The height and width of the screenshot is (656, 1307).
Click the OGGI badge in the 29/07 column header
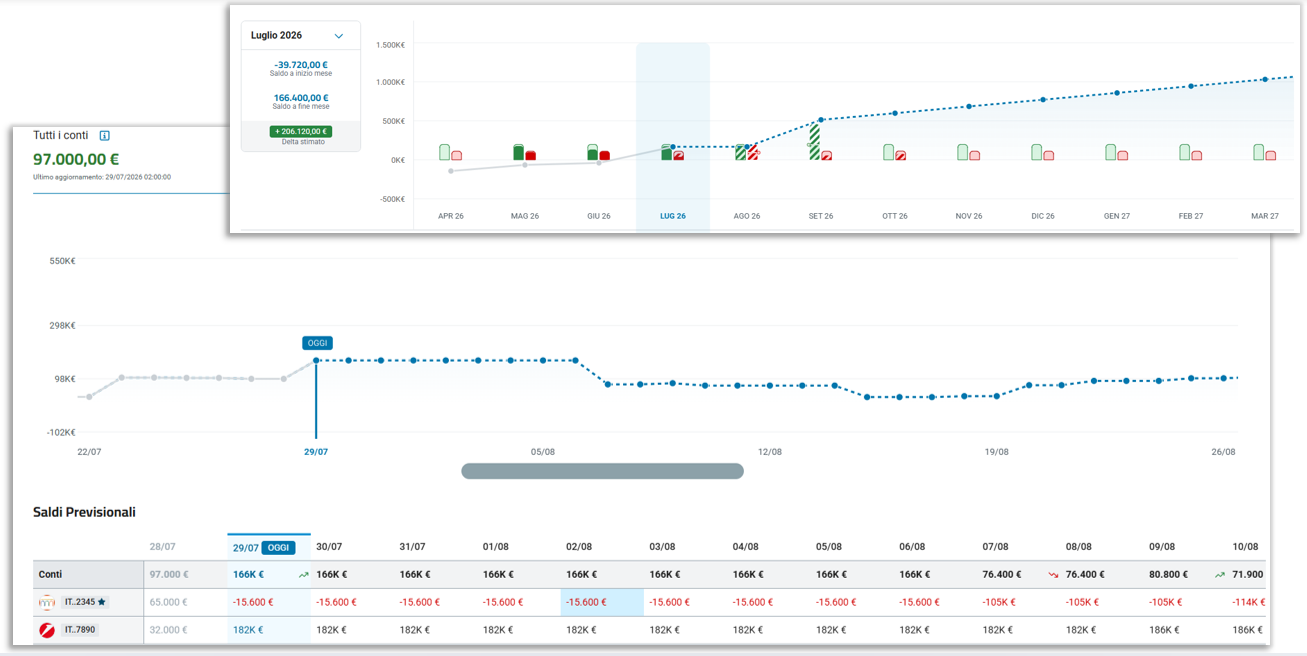pyautogui.click(x=278, y=548)
